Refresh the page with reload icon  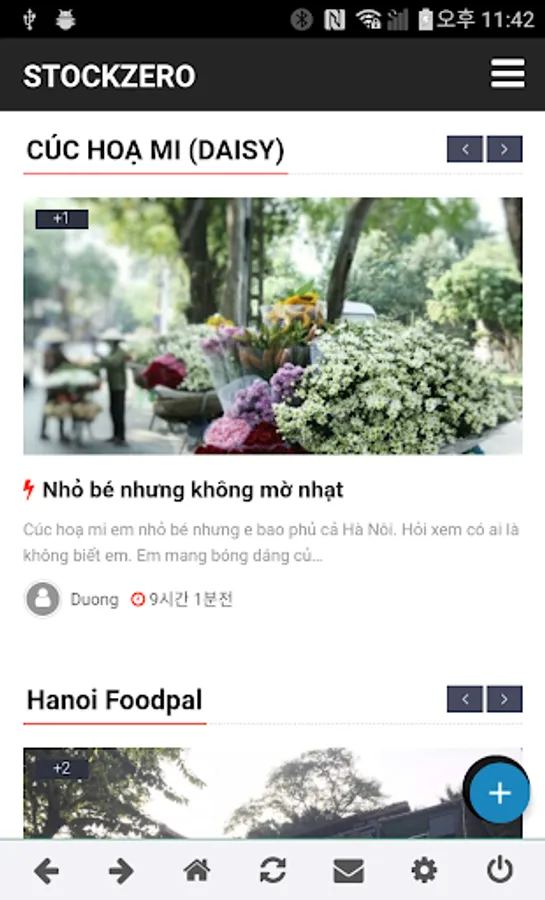click(272, 870)
